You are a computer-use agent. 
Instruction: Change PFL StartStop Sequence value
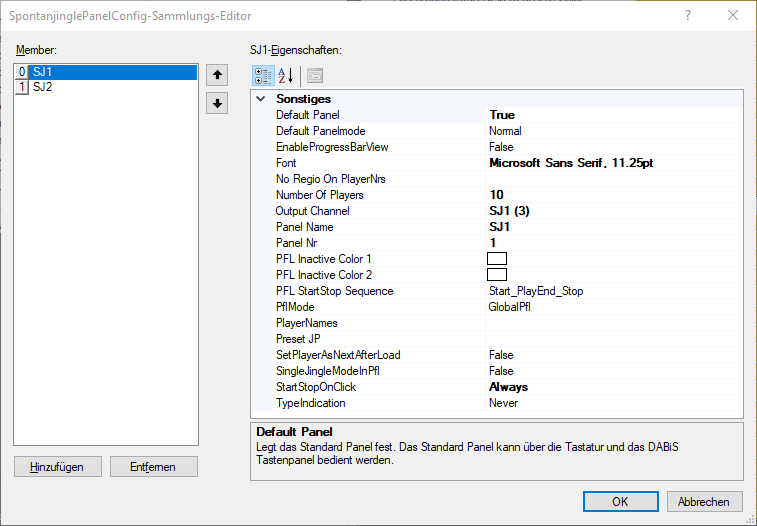click(x=614, y=291)
